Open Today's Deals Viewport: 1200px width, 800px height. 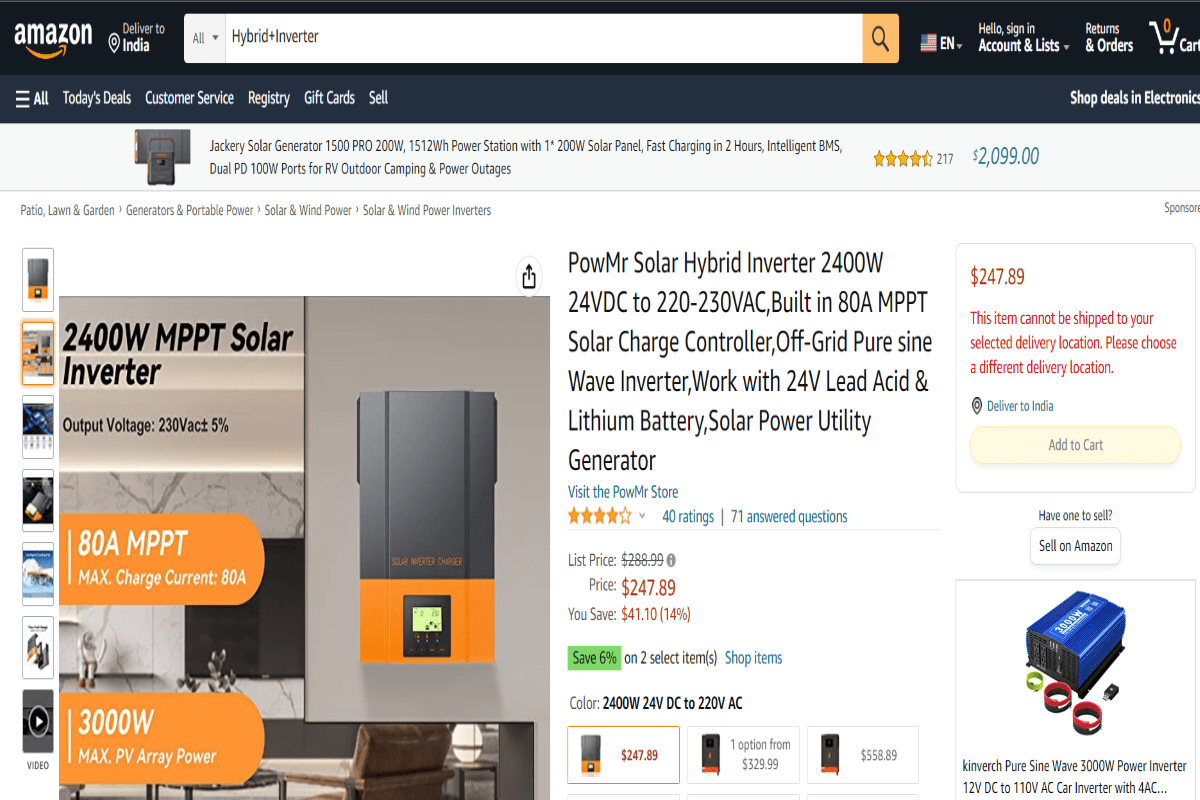coord(97,98)
